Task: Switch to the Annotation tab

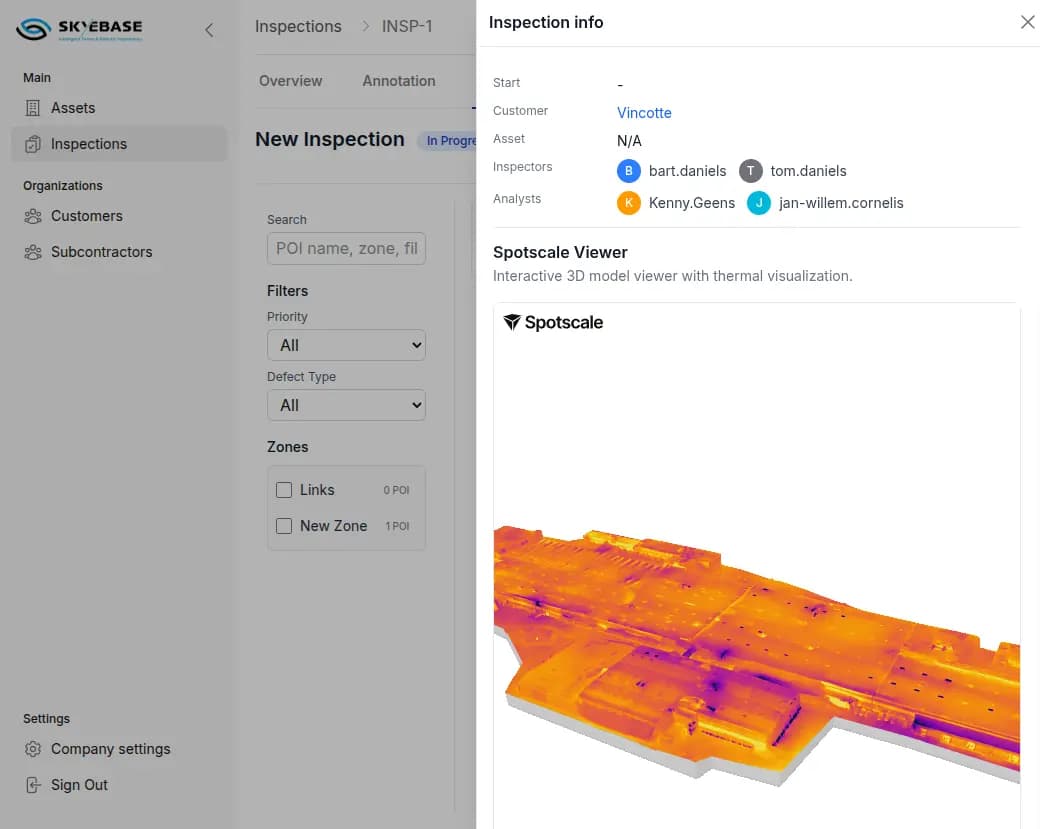Action: [x=398, y=81]
